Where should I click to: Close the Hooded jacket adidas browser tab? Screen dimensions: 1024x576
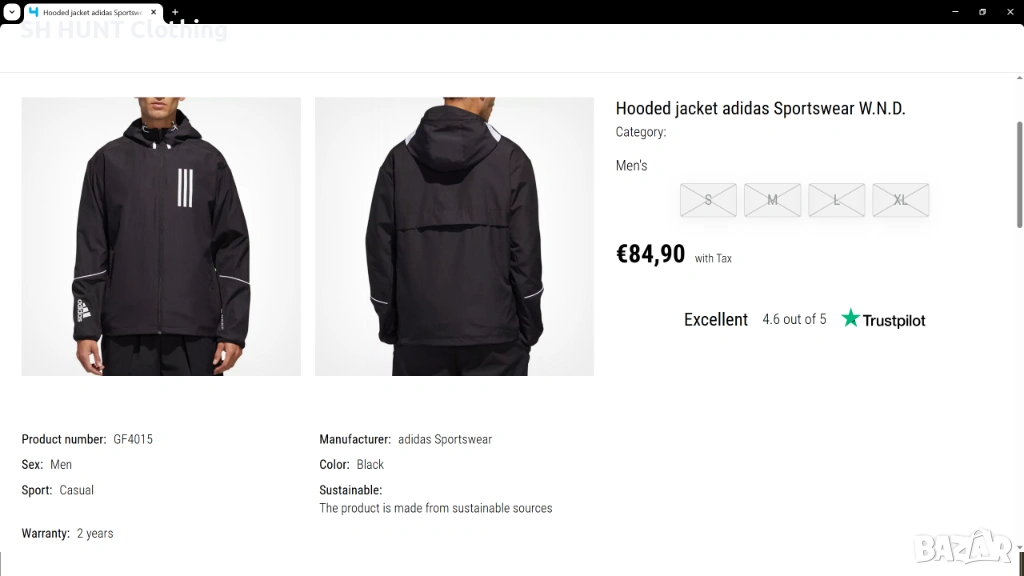(x=153, y=12)
